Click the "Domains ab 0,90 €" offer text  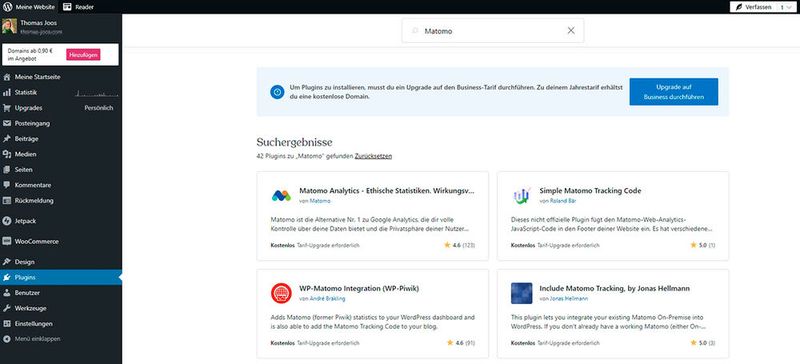pyautogui.click(x=30, y=55)
